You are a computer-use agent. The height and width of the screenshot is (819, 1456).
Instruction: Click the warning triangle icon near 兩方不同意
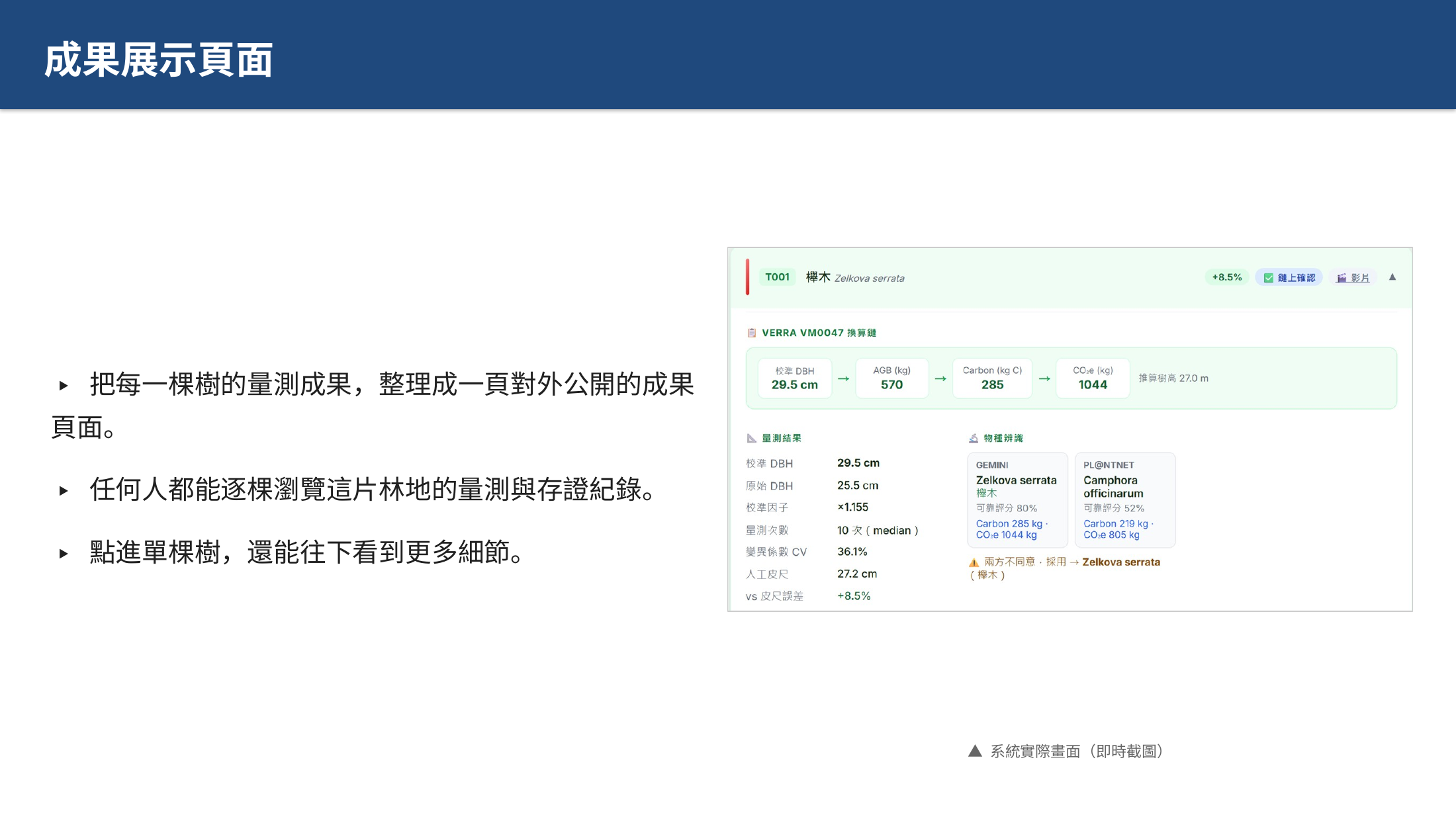[974, 562]
